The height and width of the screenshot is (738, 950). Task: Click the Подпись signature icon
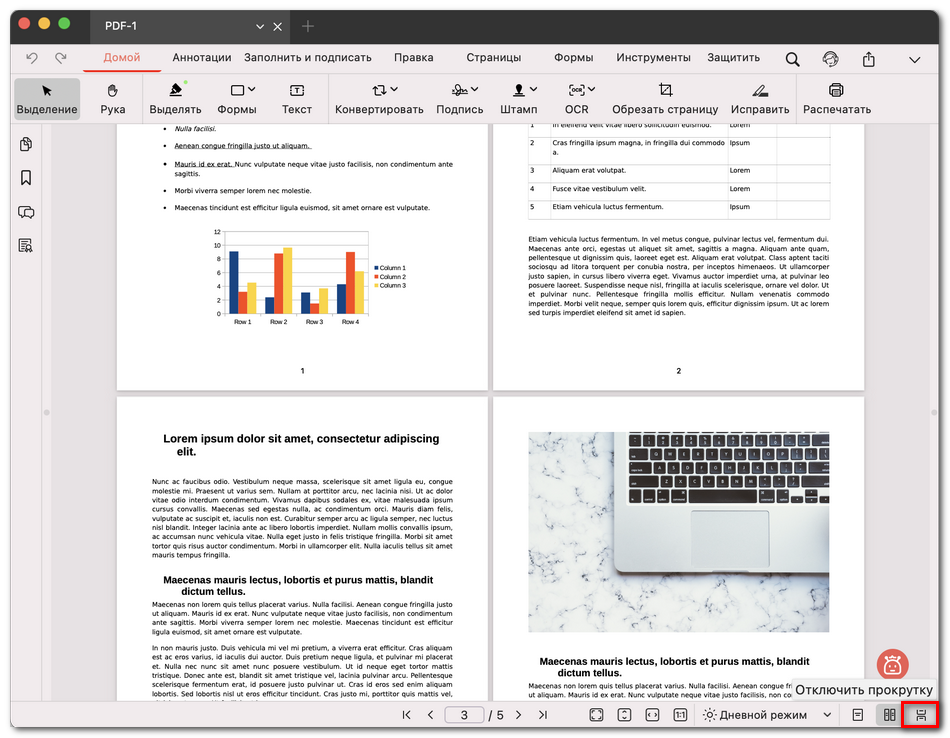tap(460, 90)
